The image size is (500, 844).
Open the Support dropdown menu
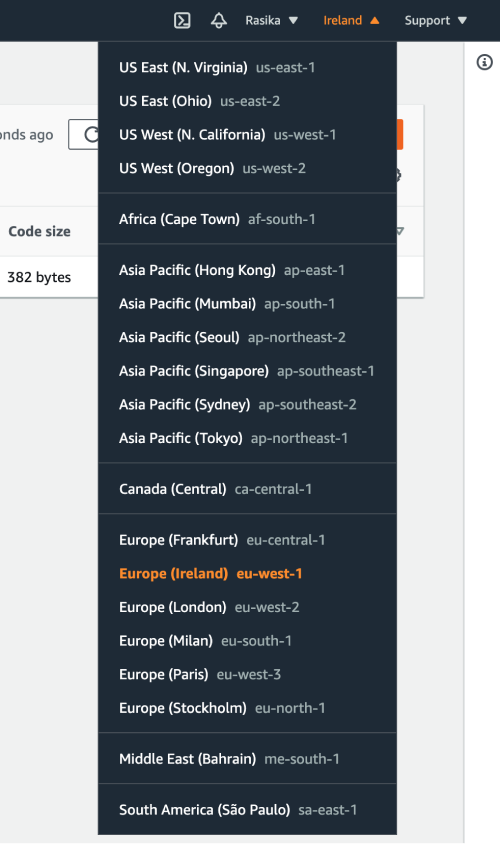(x=435, y=20)
